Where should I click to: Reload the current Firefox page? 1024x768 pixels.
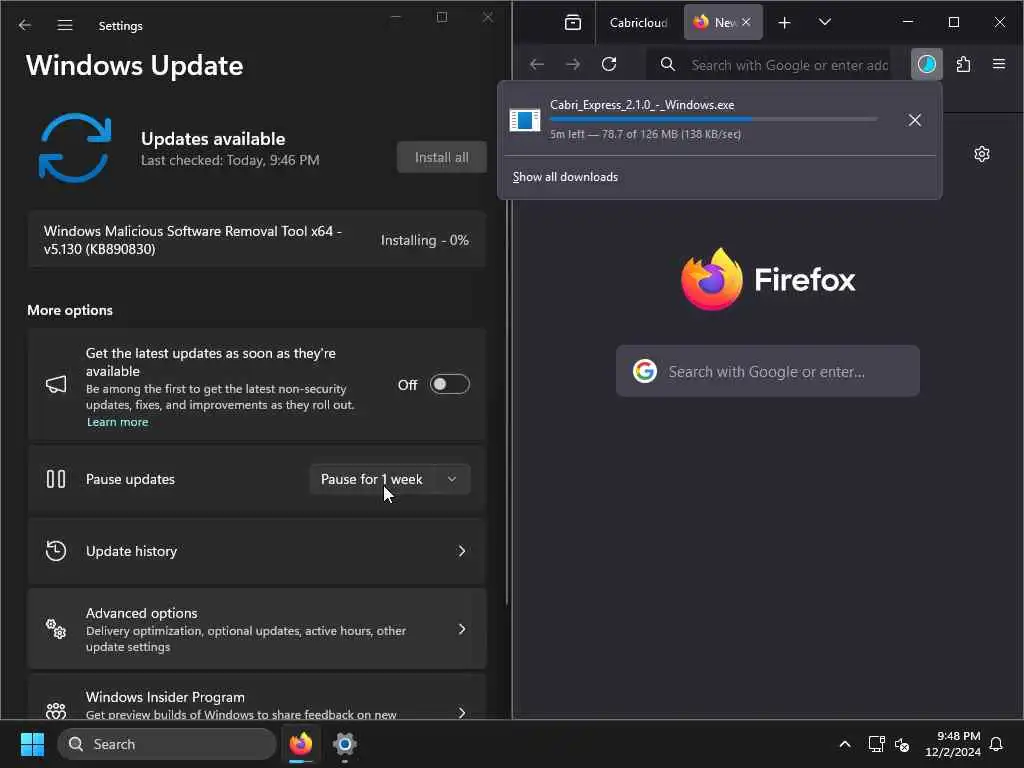click(x=609, y=64)
